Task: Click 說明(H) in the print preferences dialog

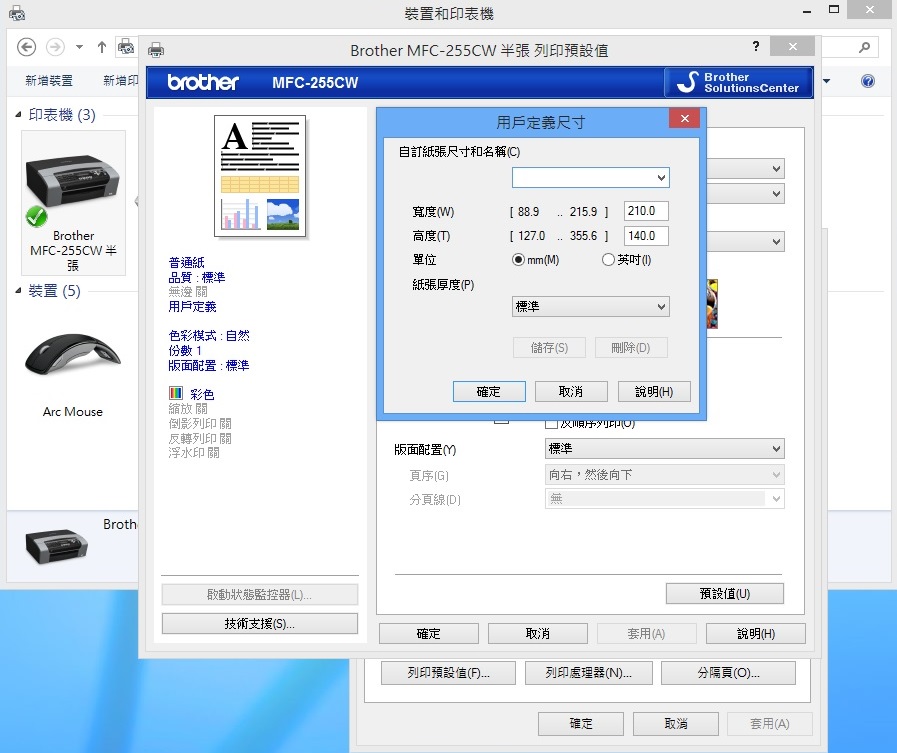Action: click(756, 633)
